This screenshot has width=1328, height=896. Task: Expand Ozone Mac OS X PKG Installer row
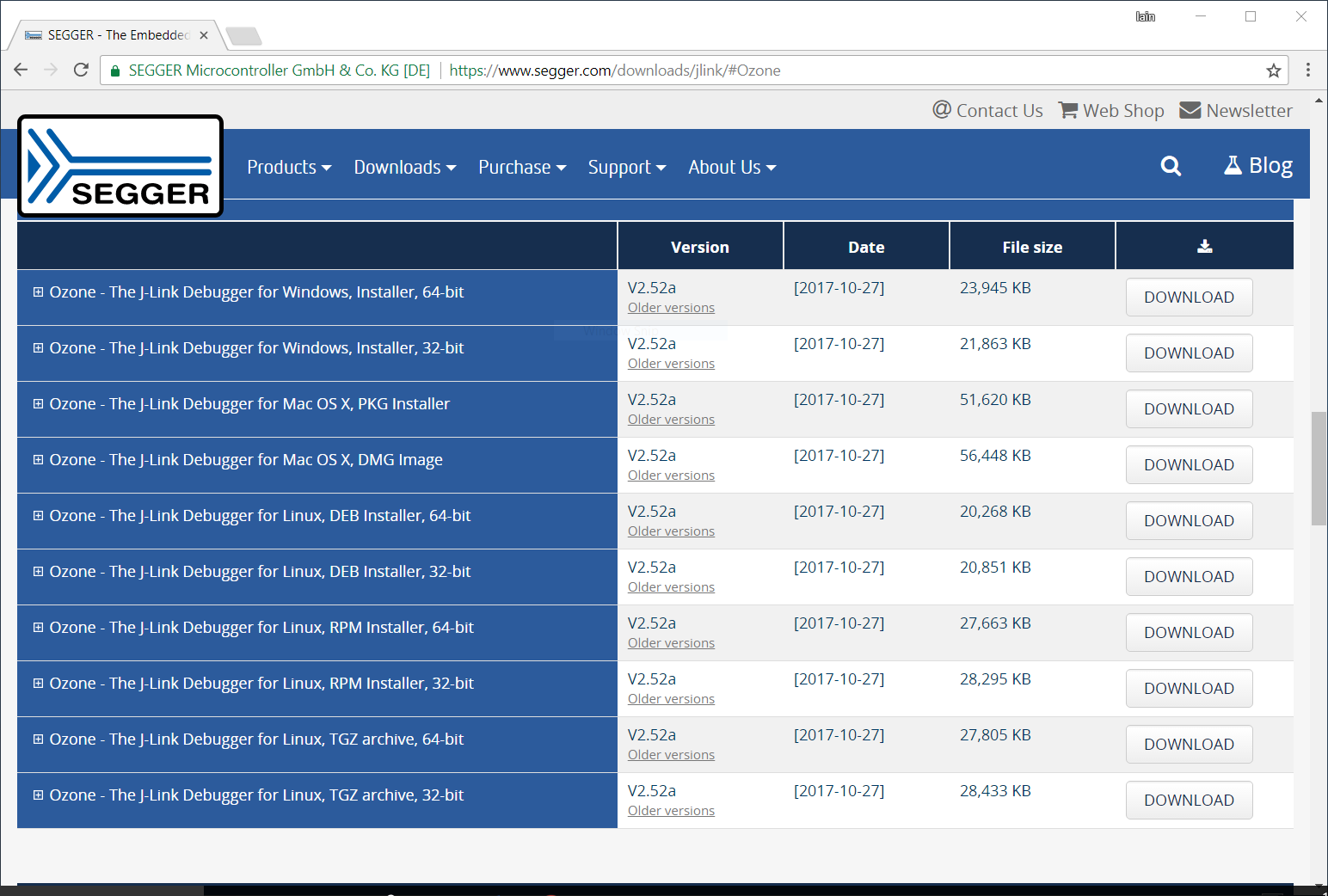[x=38, y=404]
